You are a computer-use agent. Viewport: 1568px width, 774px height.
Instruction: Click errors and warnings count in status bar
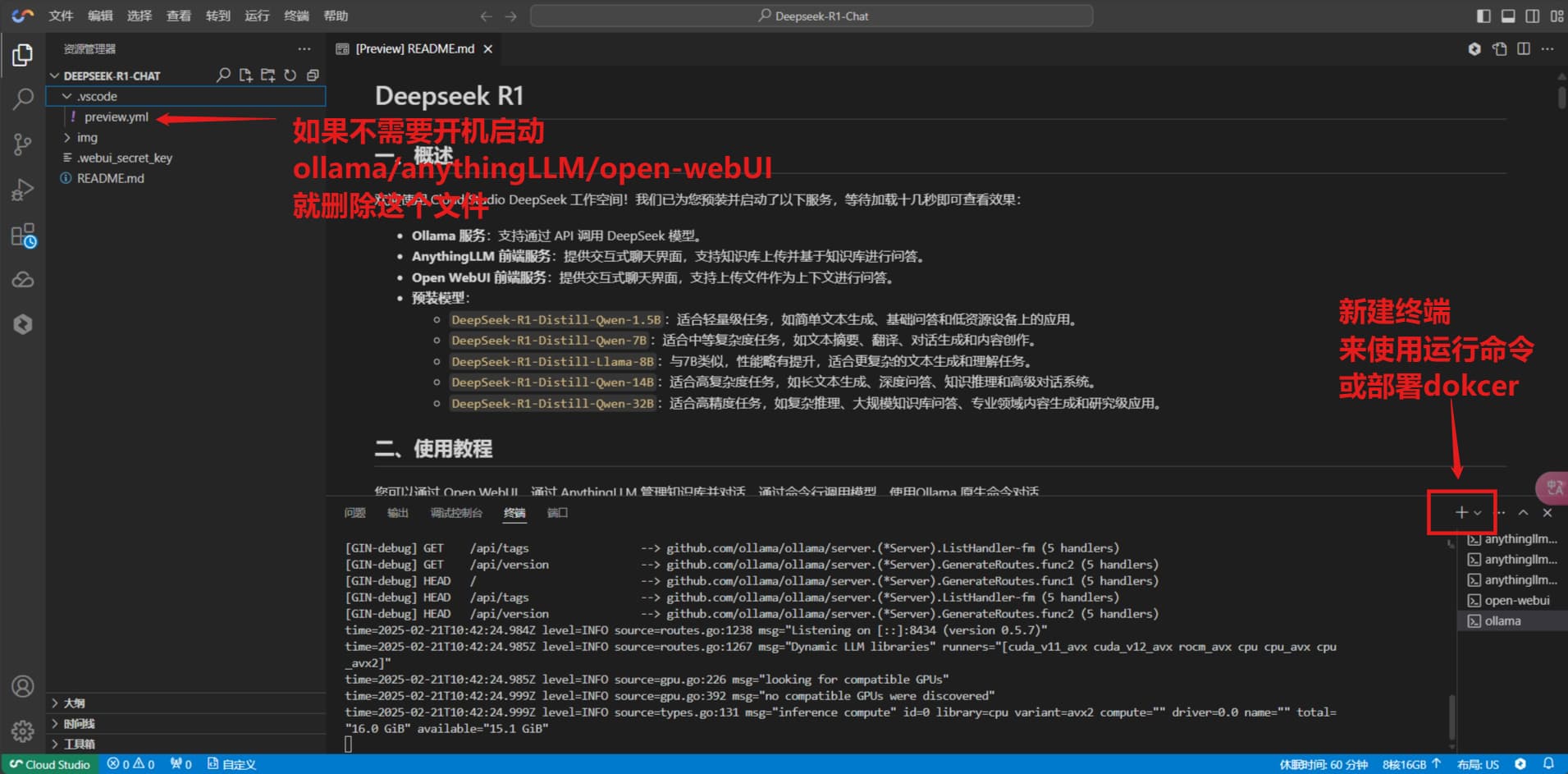coord(130,764)
